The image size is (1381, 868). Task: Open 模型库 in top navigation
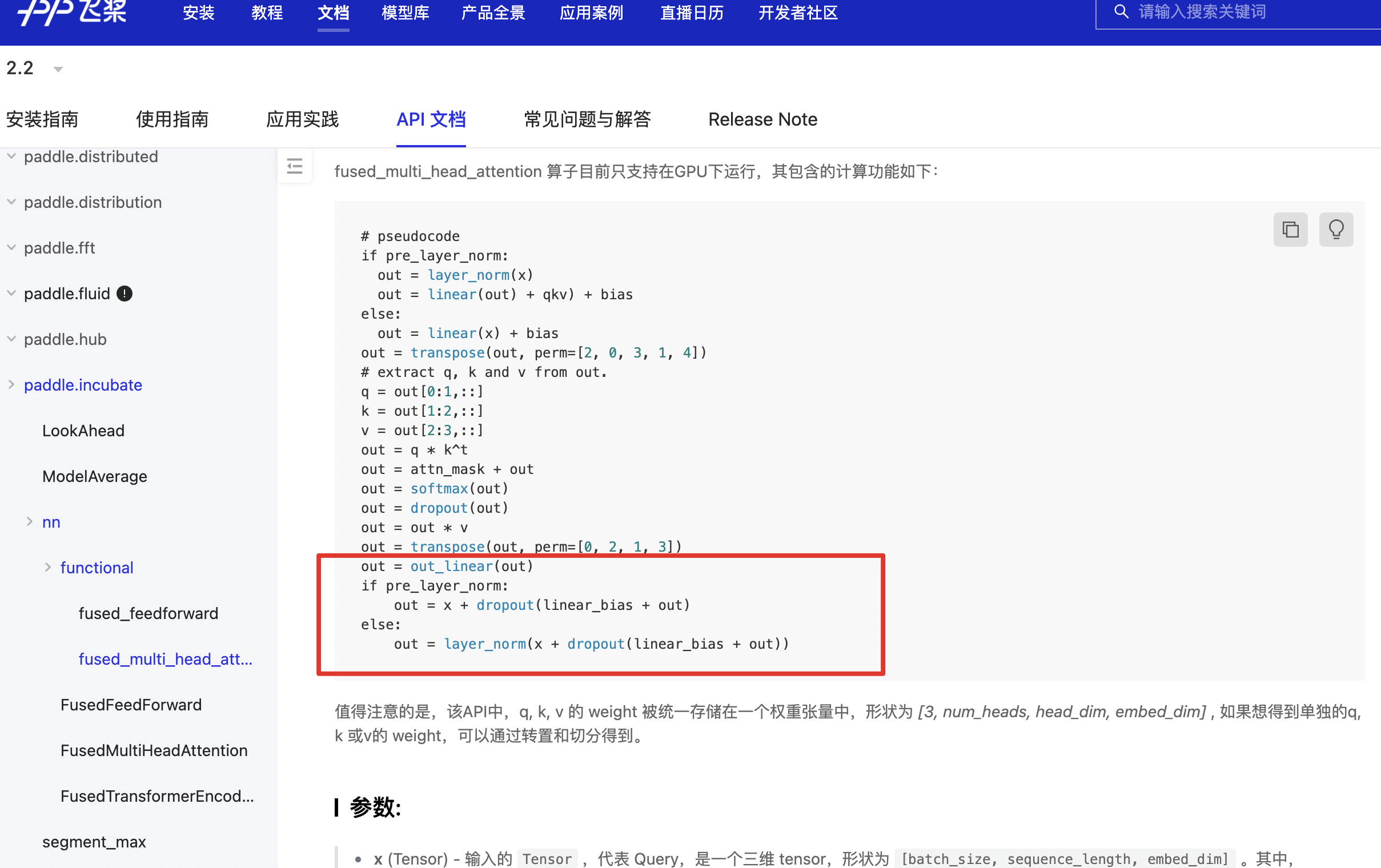405,13
